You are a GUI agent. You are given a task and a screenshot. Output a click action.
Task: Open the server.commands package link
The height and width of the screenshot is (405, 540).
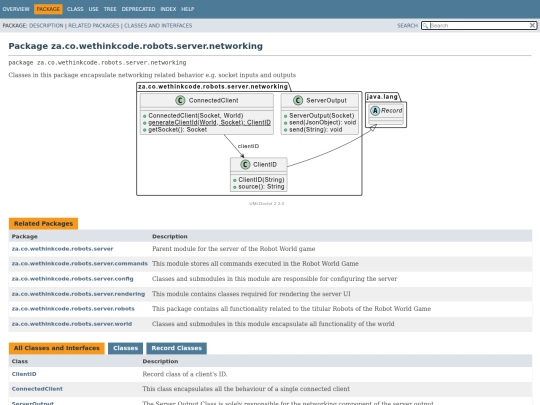point(80,263)
